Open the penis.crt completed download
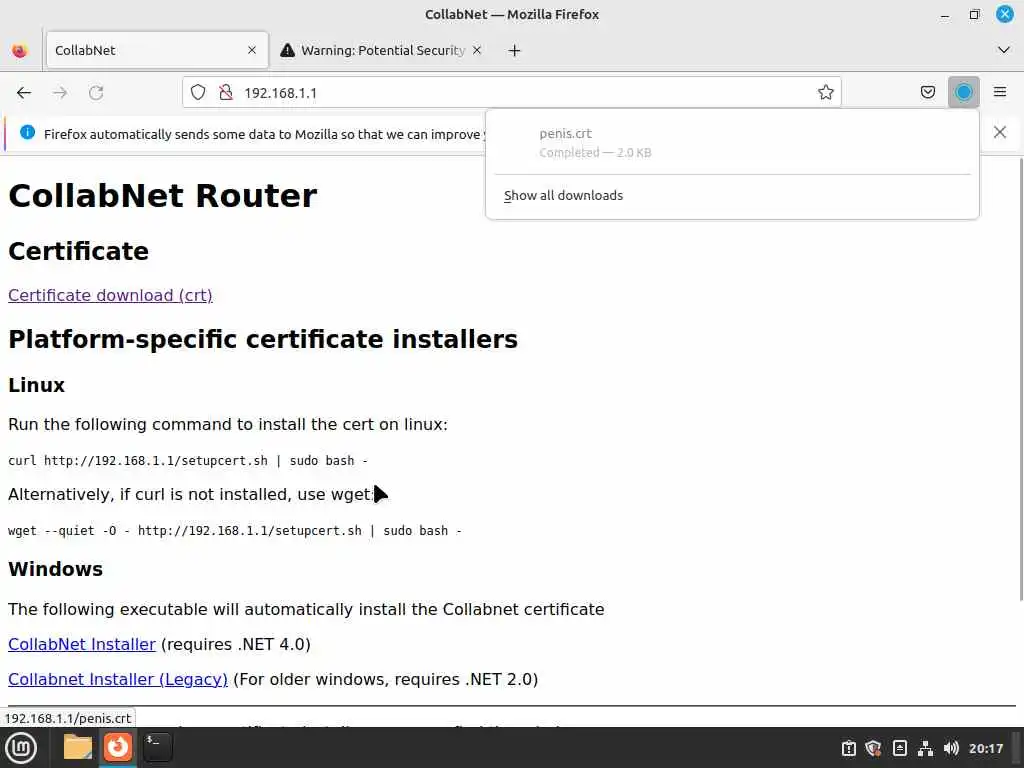This screenshot has height=768, width=1024. tap(732, 142)
